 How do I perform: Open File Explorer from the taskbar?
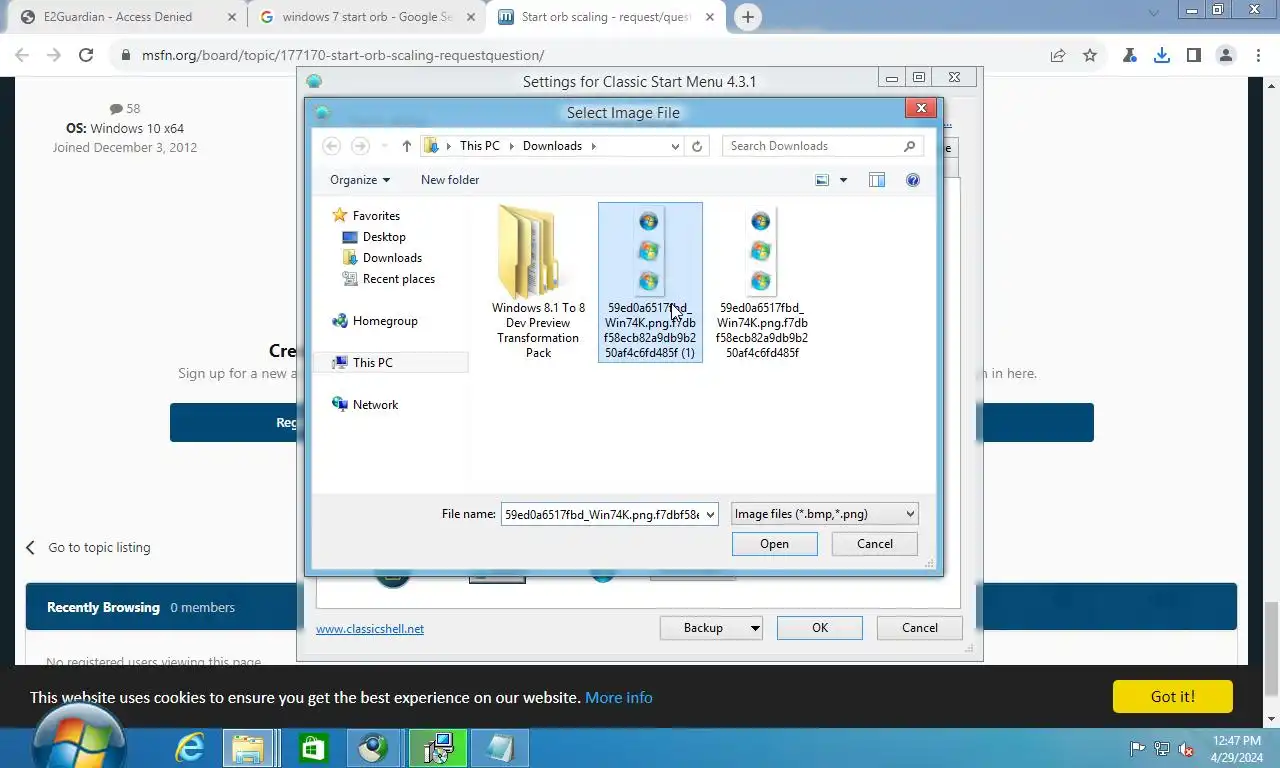pos(248,748)
